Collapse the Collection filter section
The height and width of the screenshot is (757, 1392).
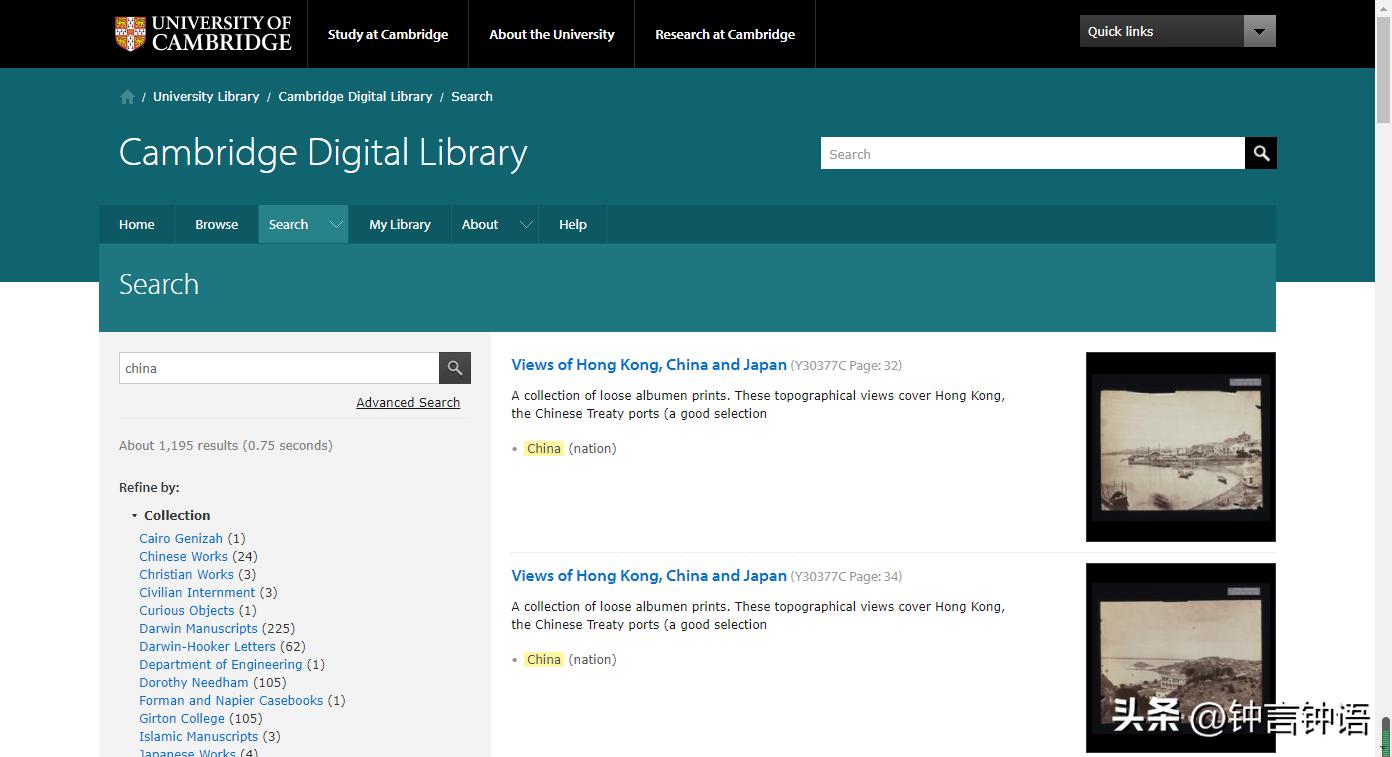coord(135,516)
